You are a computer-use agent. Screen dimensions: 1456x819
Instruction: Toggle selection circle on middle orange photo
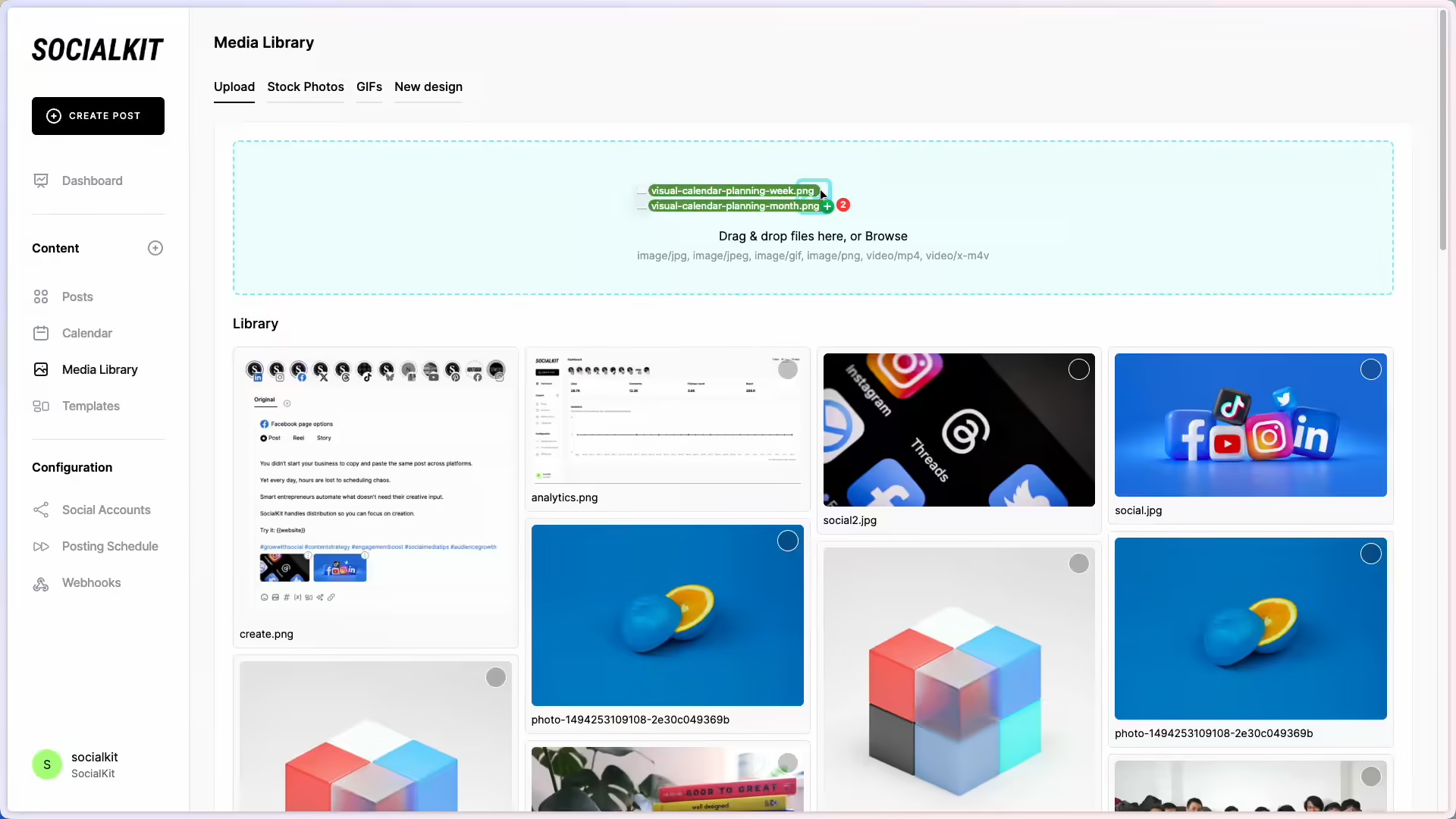(788, 541)
